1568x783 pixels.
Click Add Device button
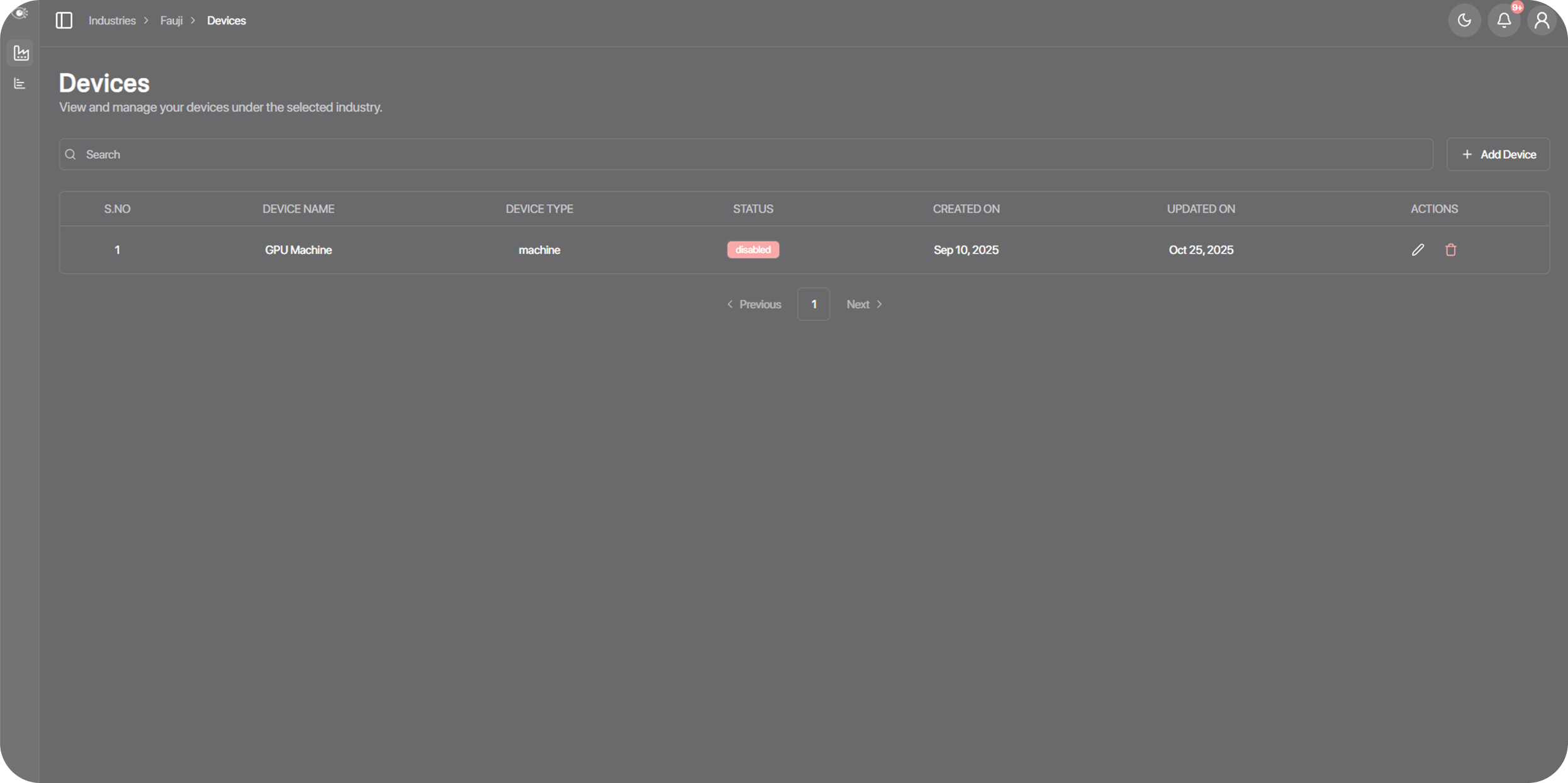click(x=1498, y=155)
